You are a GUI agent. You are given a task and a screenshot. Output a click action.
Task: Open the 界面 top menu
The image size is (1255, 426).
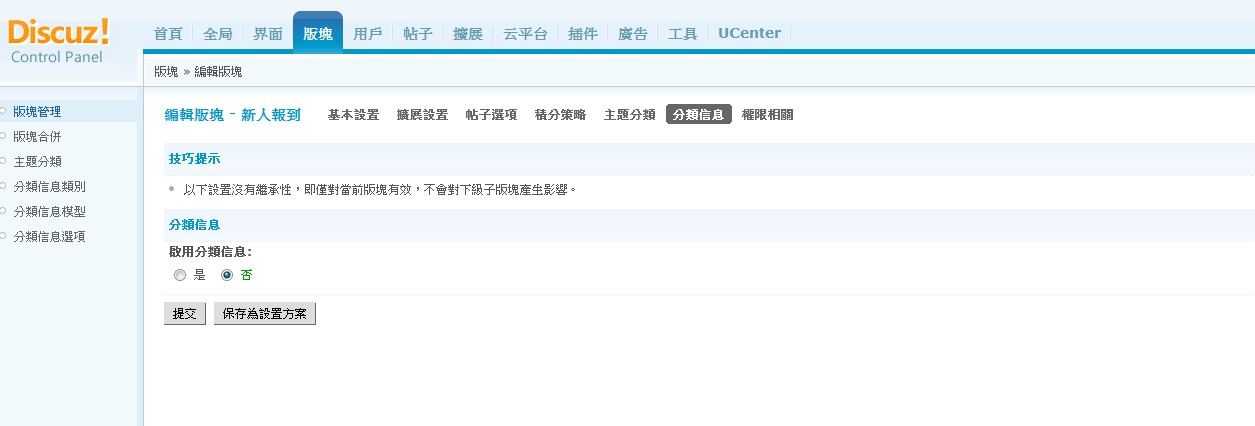[268, 33]
